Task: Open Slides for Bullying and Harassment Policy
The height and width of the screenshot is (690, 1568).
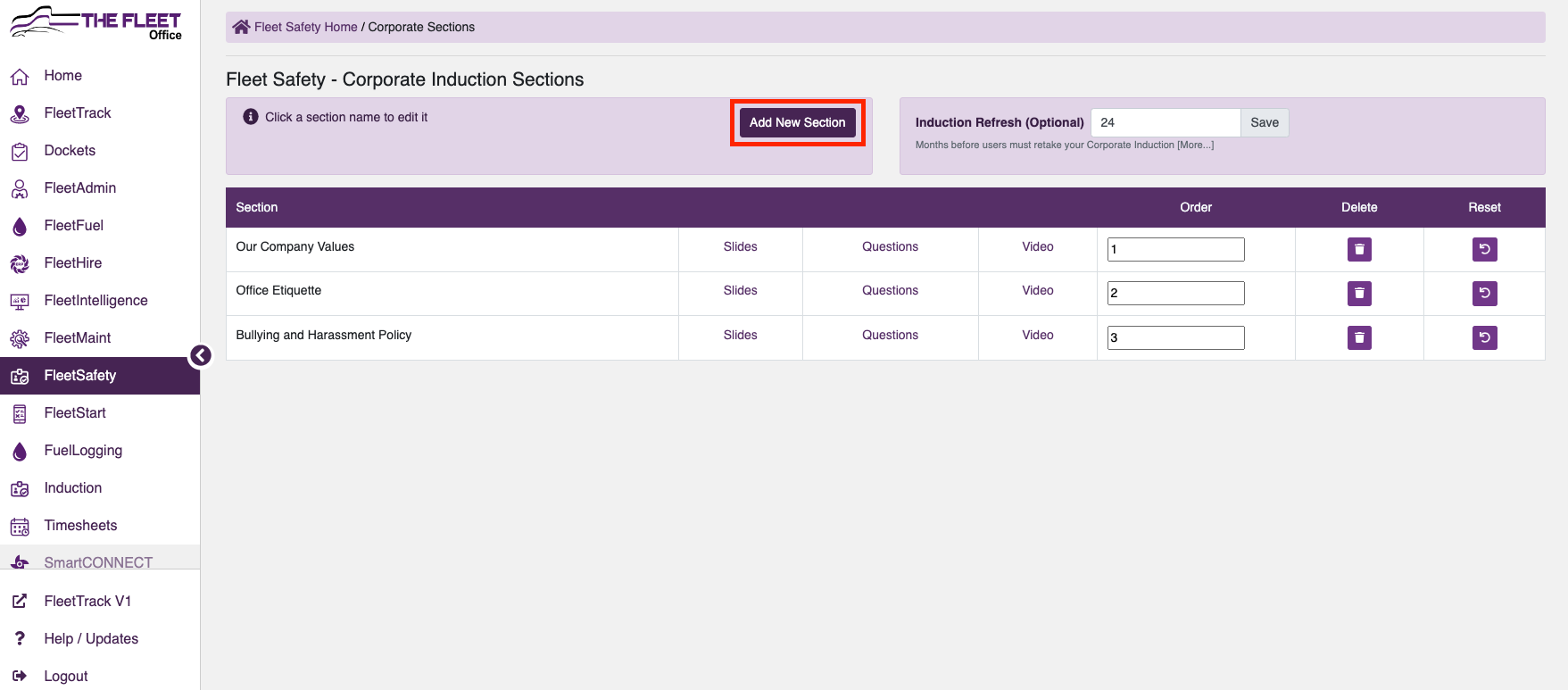Action: [740, 335]
